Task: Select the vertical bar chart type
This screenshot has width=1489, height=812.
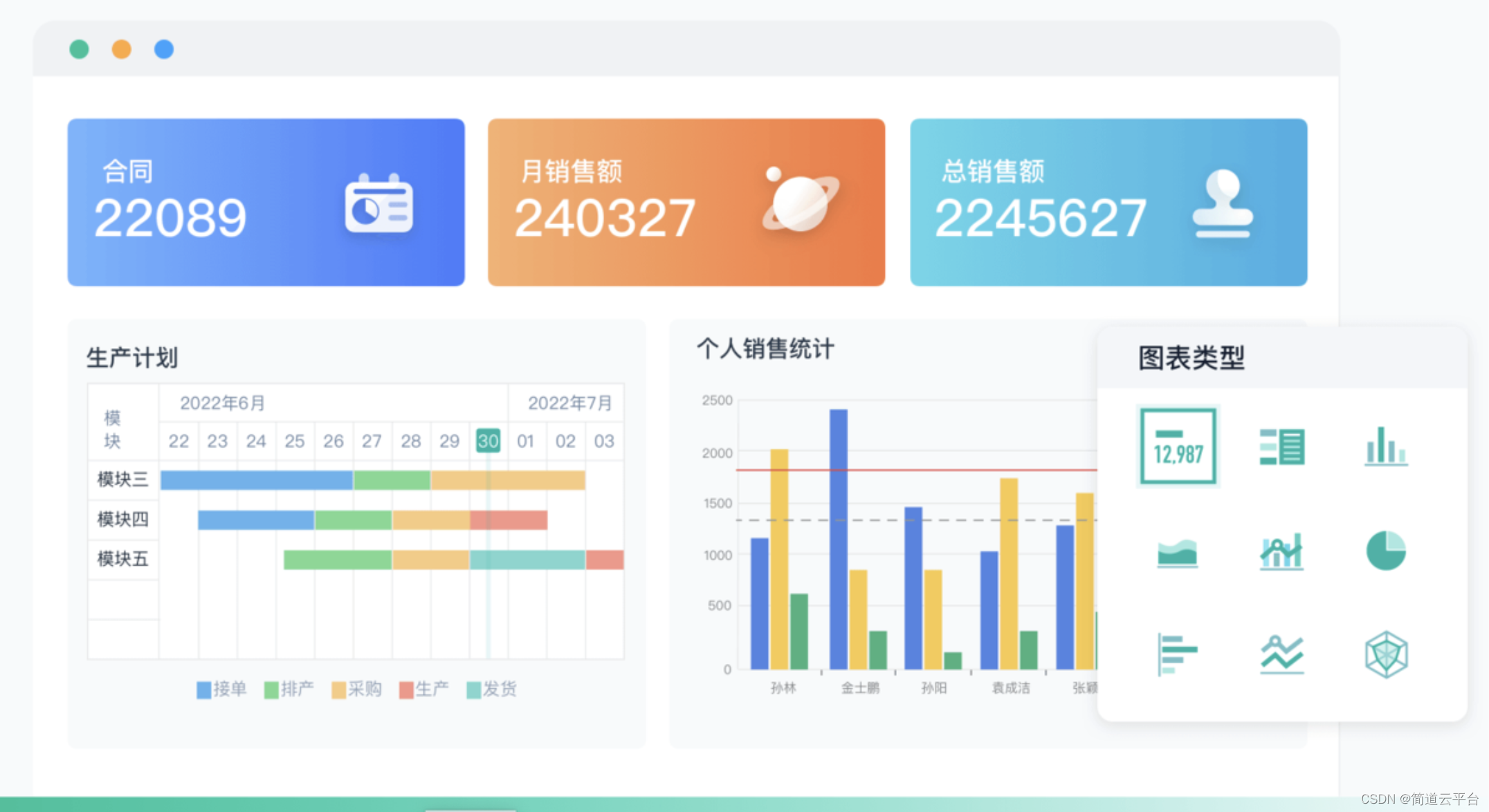Action: [x=1385, y=446]
